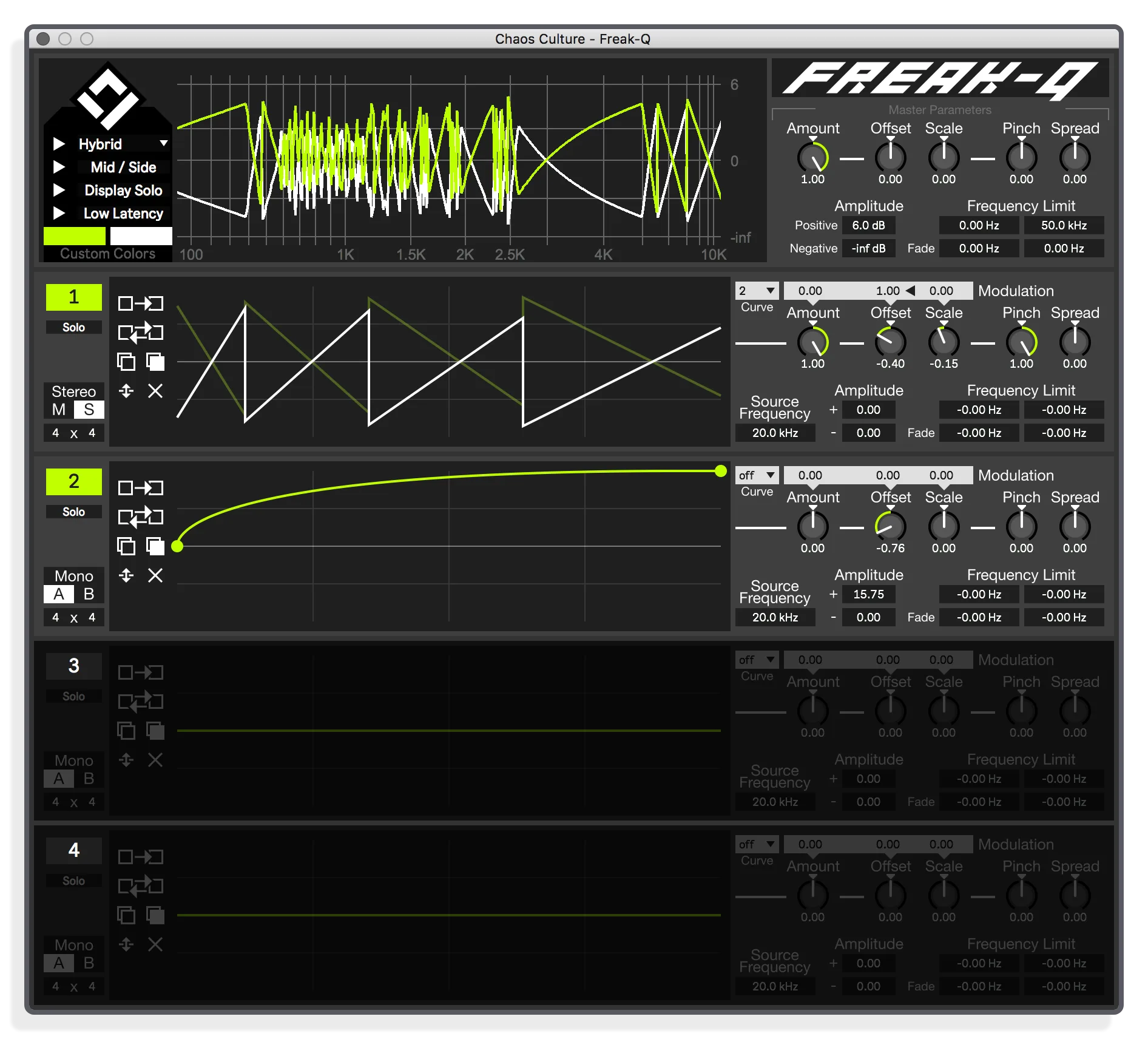The height and width of the screenshot is (1039, 1148).
Task: Click band 1 swap bands icon
Action: pyautogui.click(x=140, y=332)
